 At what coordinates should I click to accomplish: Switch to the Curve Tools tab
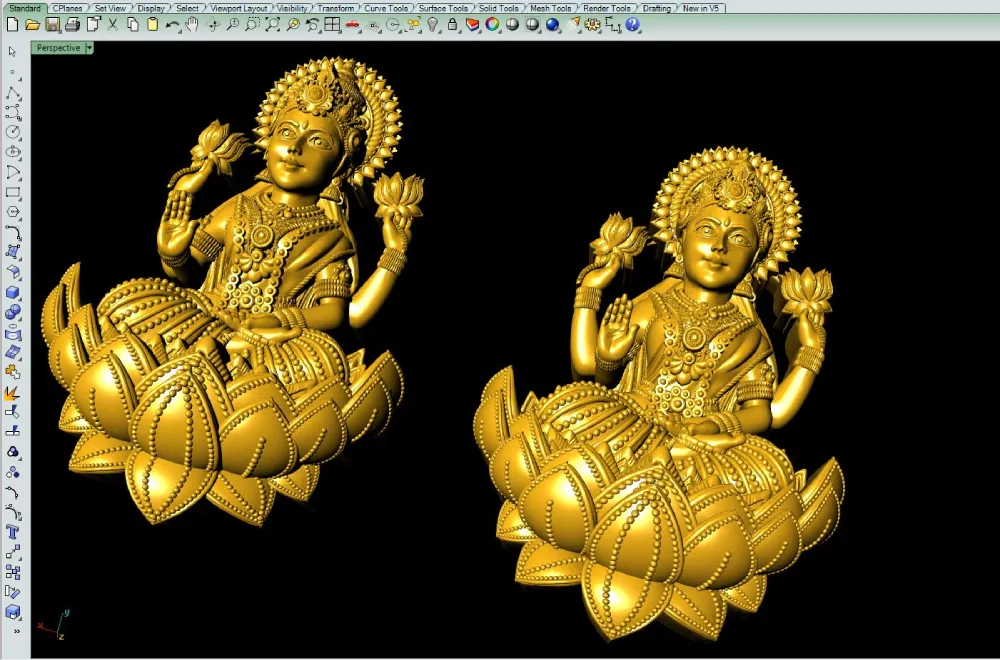[x=386, y=8]
